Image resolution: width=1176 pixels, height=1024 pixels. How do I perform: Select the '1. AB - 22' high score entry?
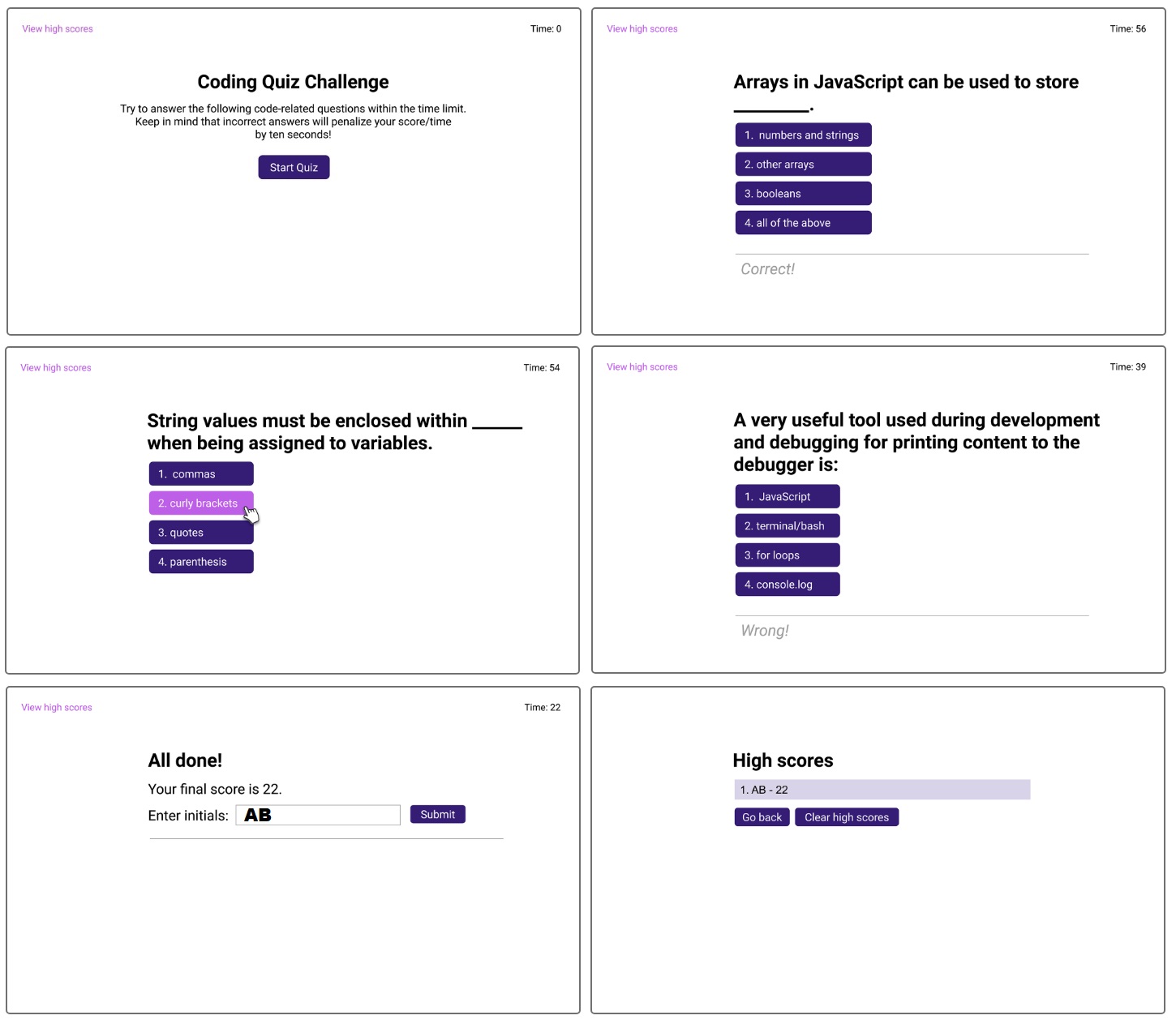tap(882, 790)
